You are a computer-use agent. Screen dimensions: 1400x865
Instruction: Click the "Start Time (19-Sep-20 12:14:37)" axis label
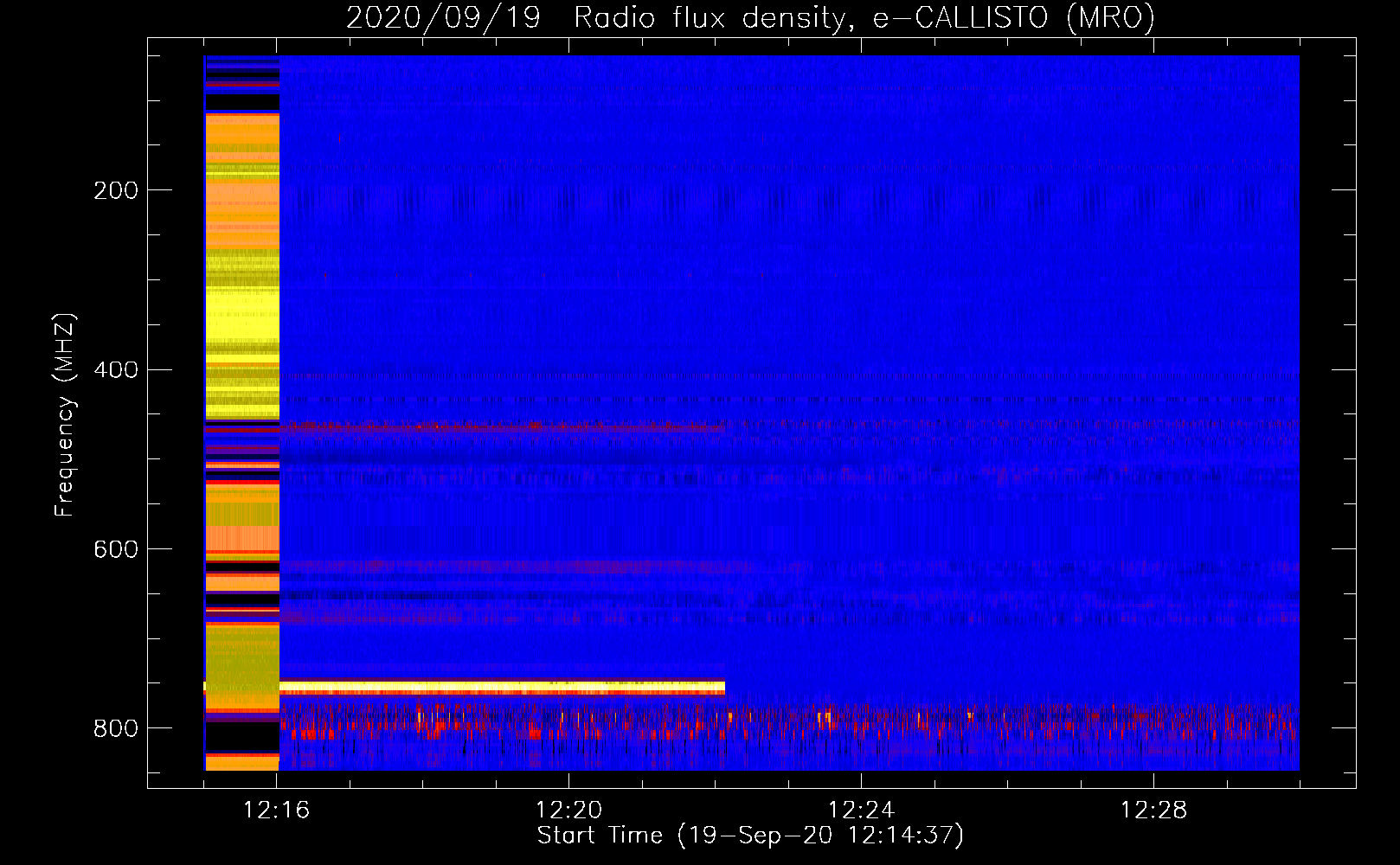click(750, 836)
